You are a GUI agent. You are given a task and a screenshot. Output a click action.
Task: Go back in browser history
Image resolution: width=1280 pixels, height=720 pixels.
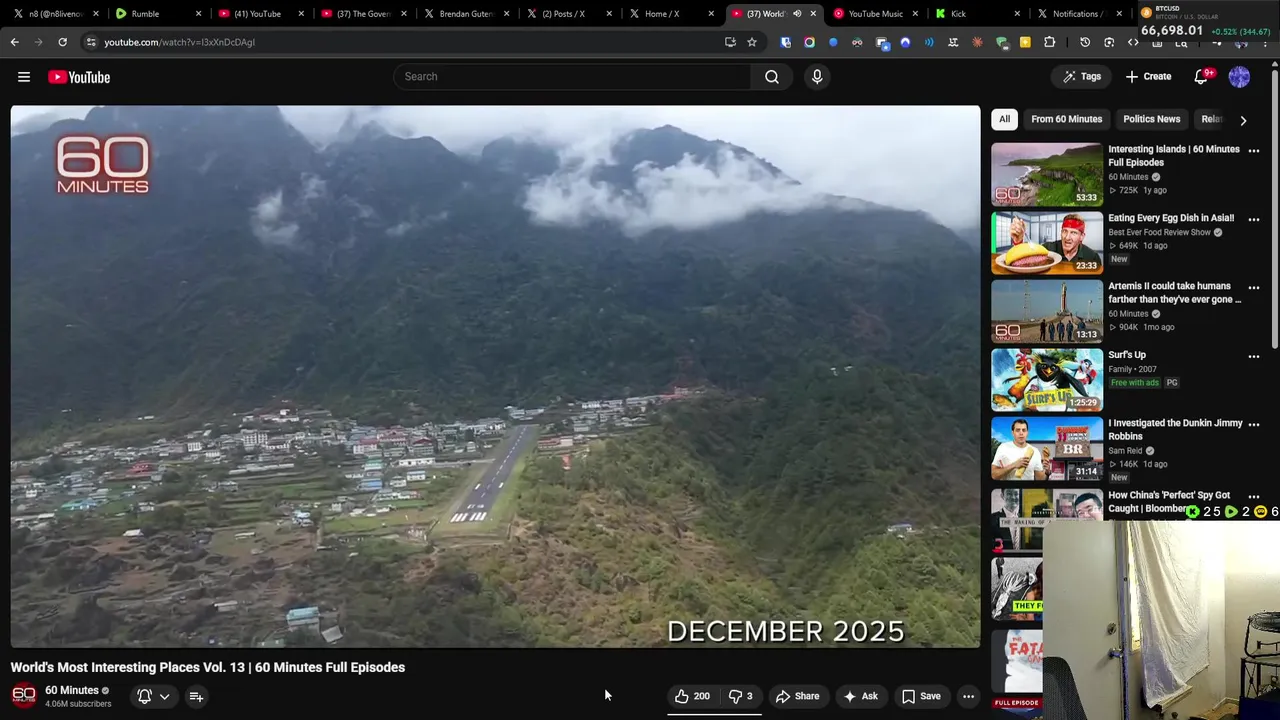14,42
